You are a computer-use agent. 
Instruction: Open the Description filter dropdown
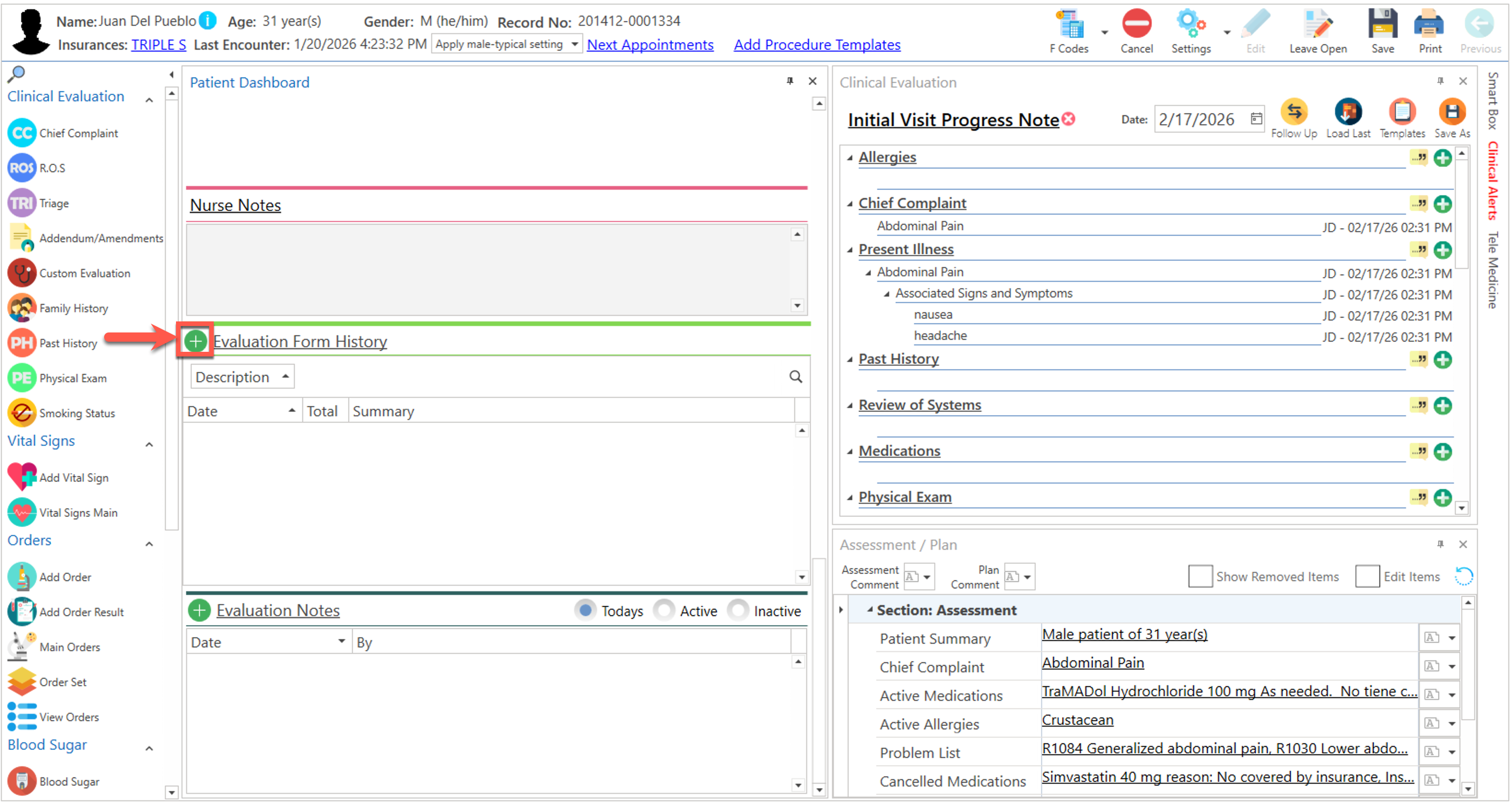pyautogui.click(x=242, y=377)
